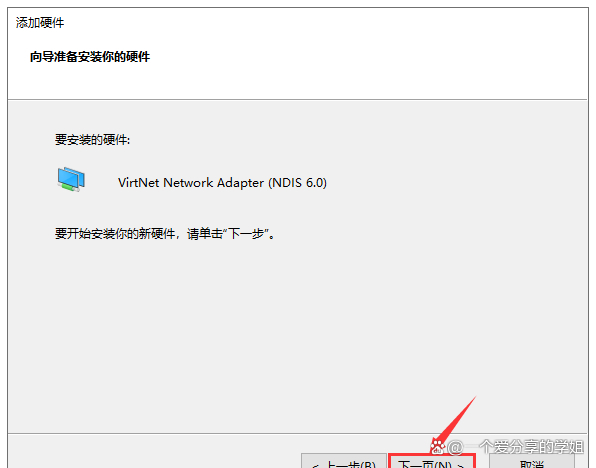Select the VirtNet Network Adapter (NDIS 6.0) text
The width and height of the screenshot is (596, 468).
[222, 183]
